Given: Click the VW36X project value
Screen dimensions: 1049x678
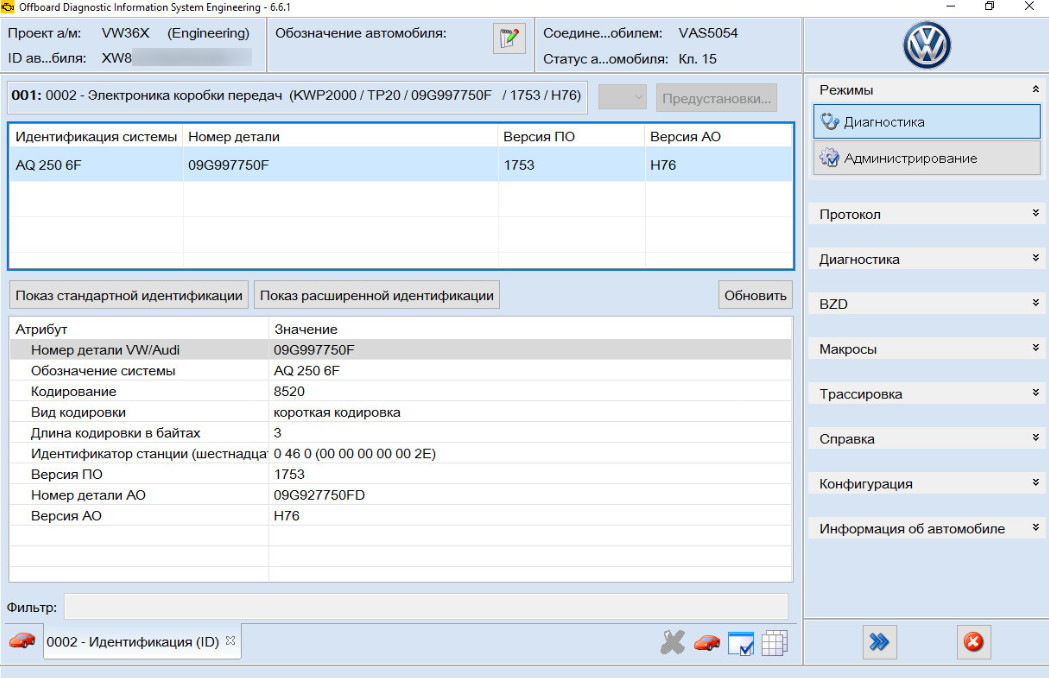Looking at the screenshot, I should [125, 33].
